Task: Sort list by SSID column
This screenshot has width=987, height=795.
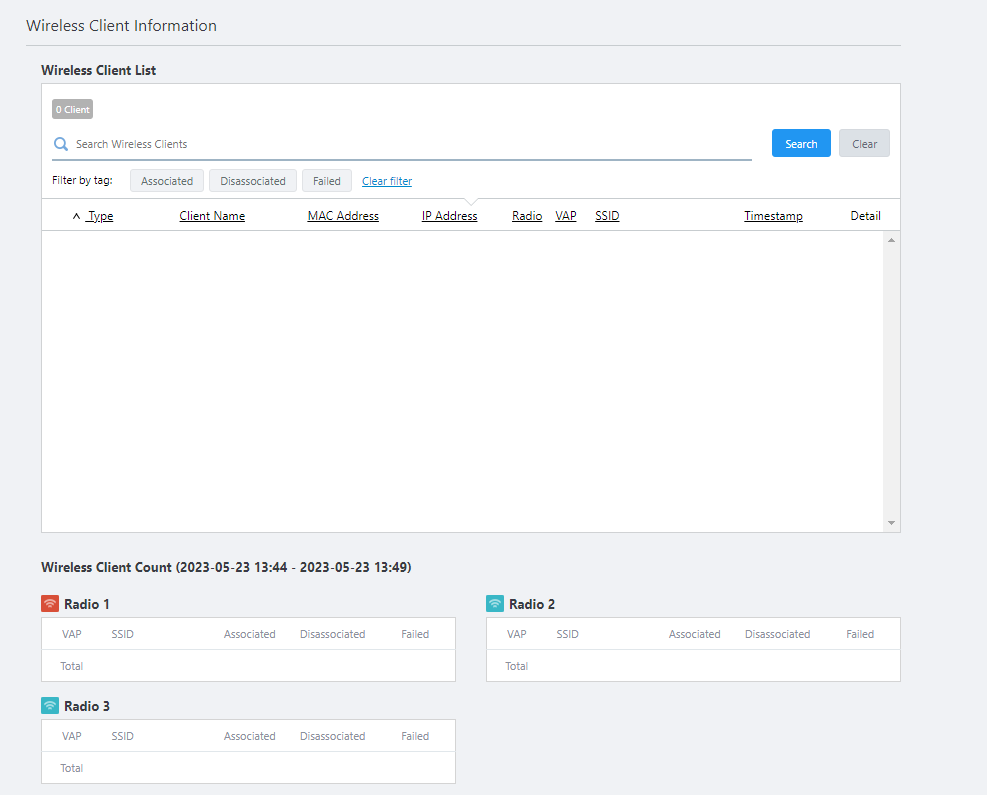Action: pyautogui.click(x=607, y=216)
